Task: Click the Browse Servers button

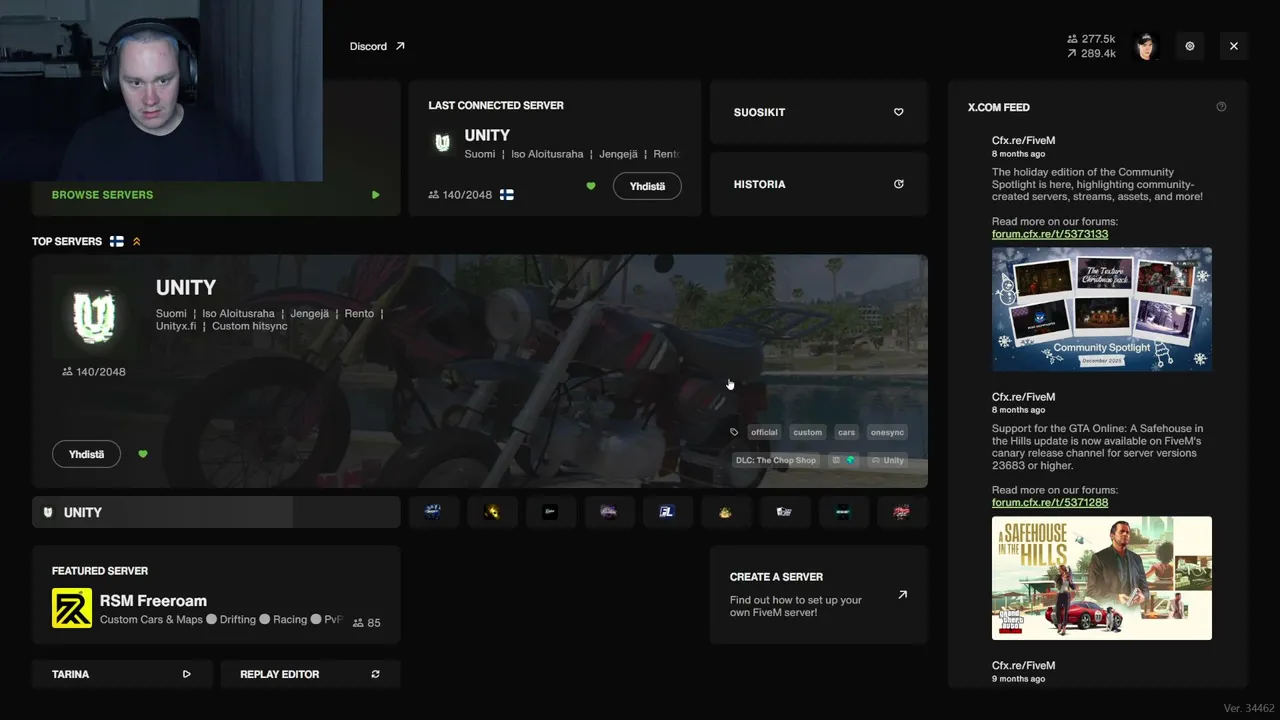Action: (x=216, y=195)
